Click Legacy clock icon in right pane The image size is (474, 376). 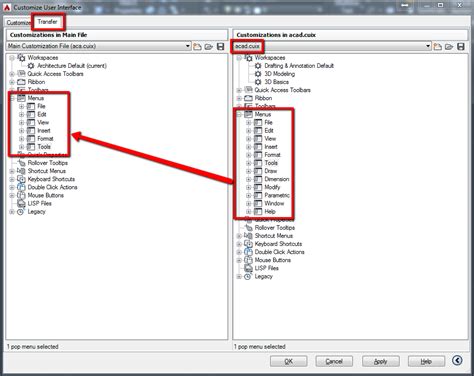[248, 277]
